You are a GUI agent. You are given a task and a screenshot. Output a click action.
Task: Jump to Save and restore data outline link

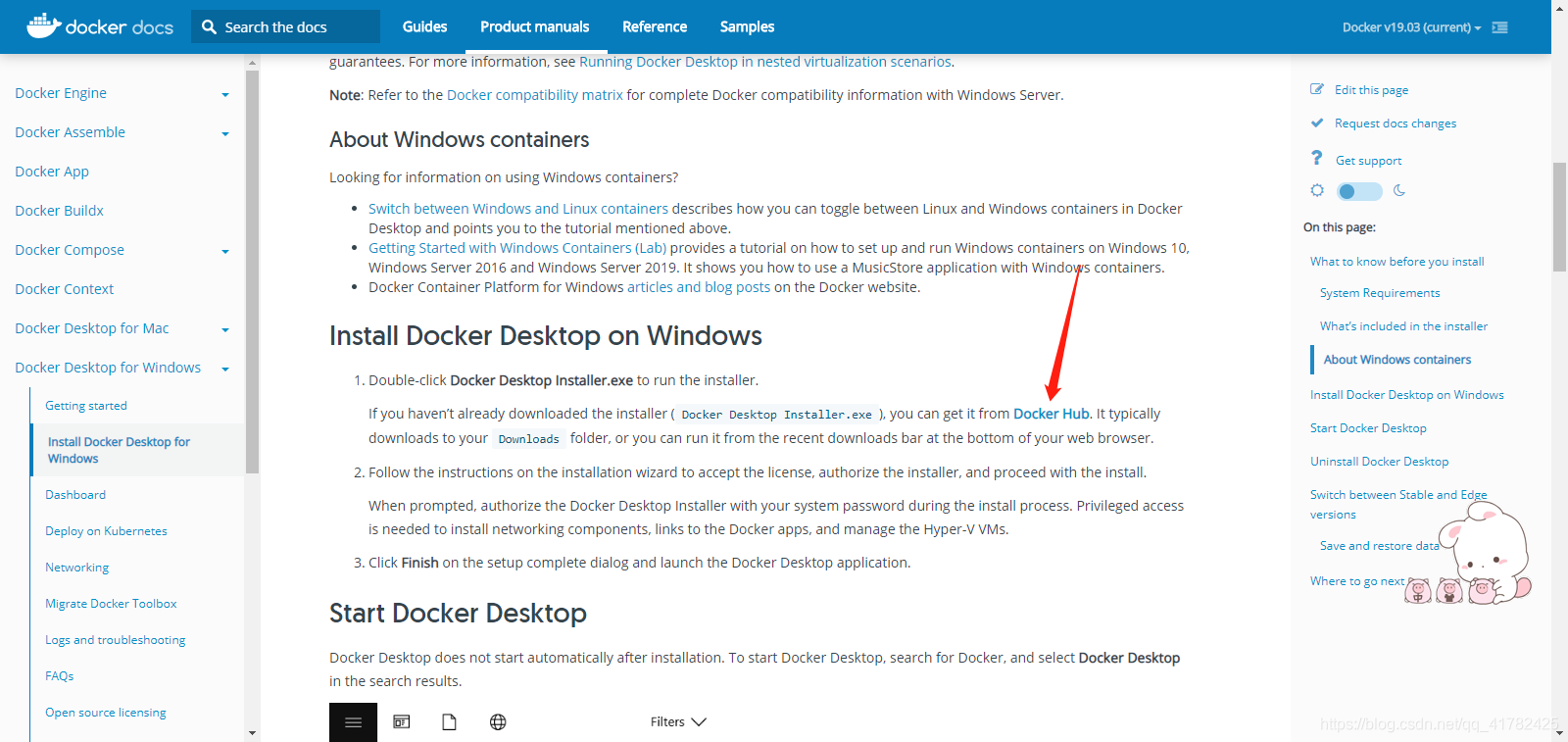pyautogui.click(x=1379, y=546)
